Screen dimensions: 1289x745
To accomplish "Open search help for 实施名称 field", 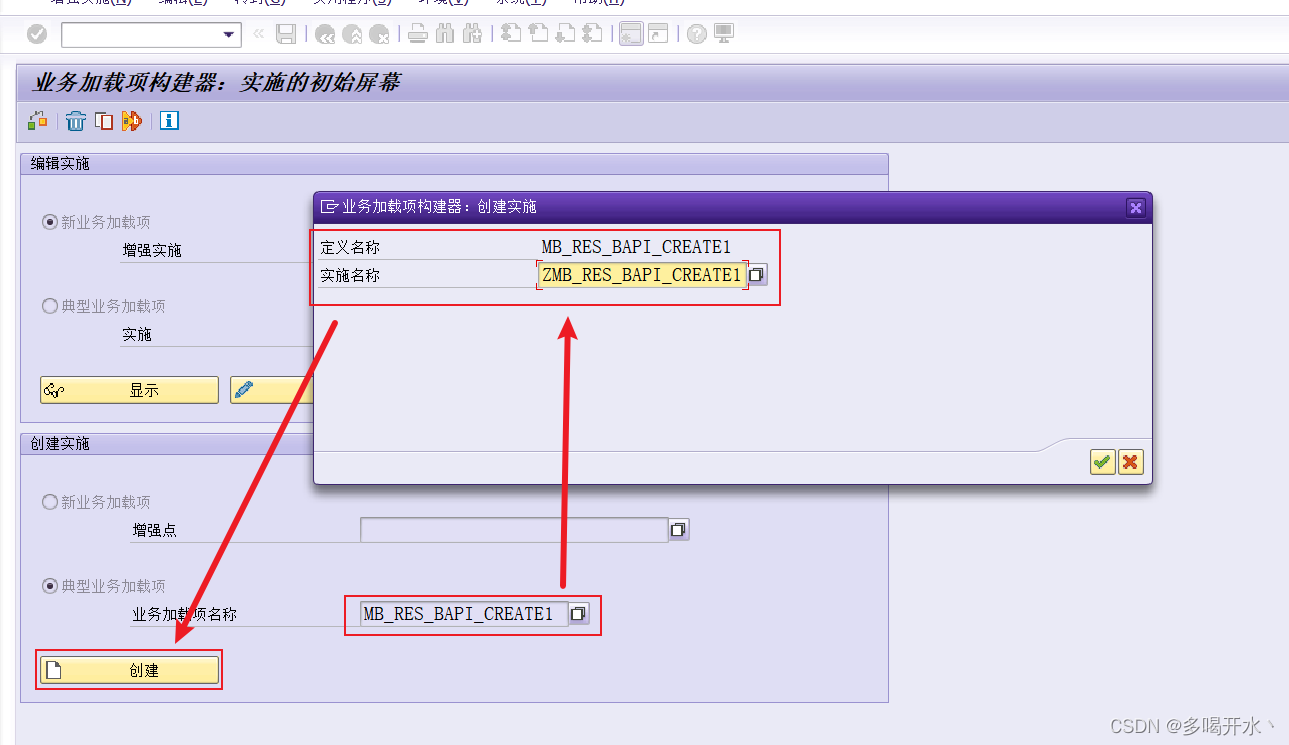I will point(757,274).
